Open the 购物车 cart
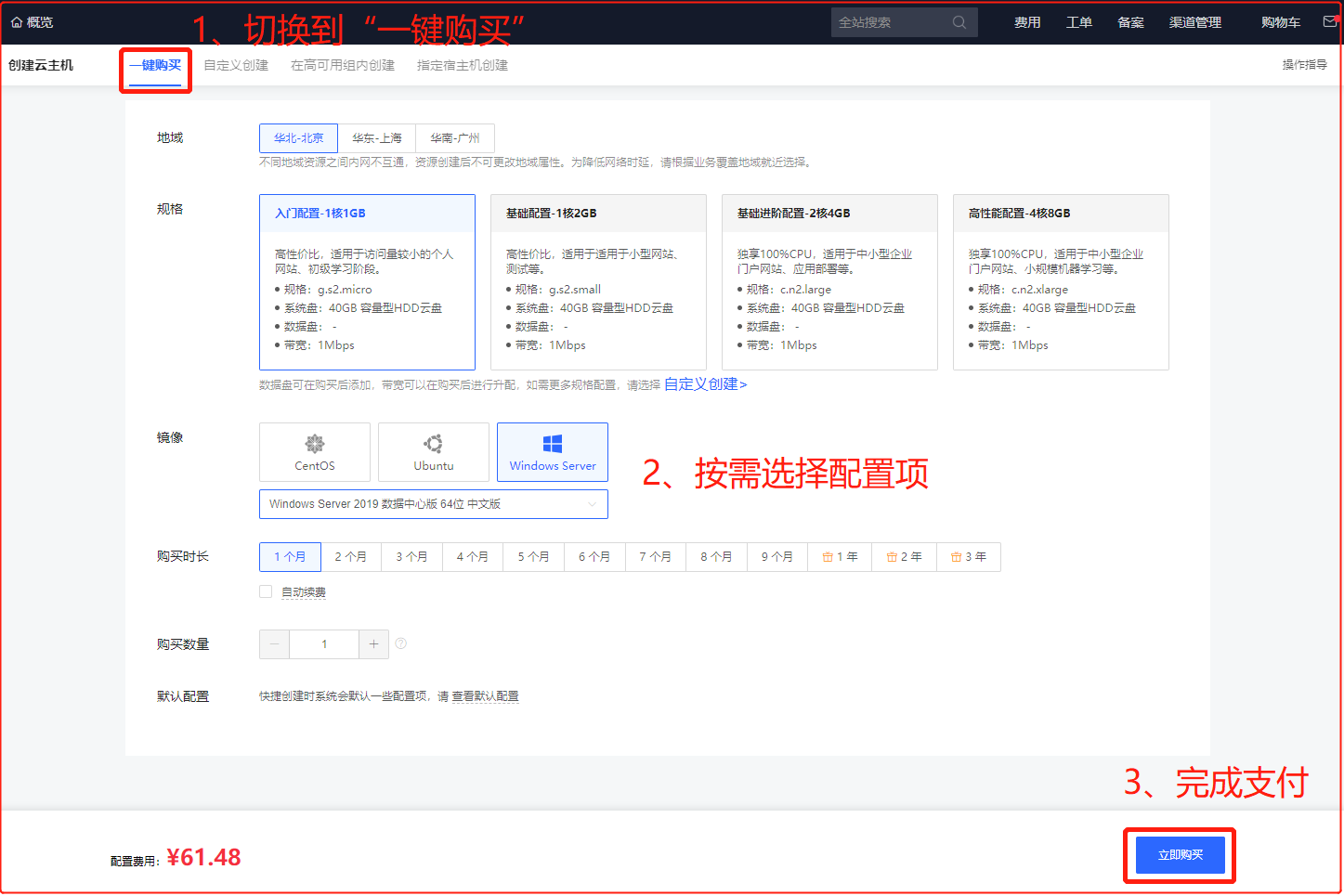Screen dimensions: 1344x896 coord(1281,22)
